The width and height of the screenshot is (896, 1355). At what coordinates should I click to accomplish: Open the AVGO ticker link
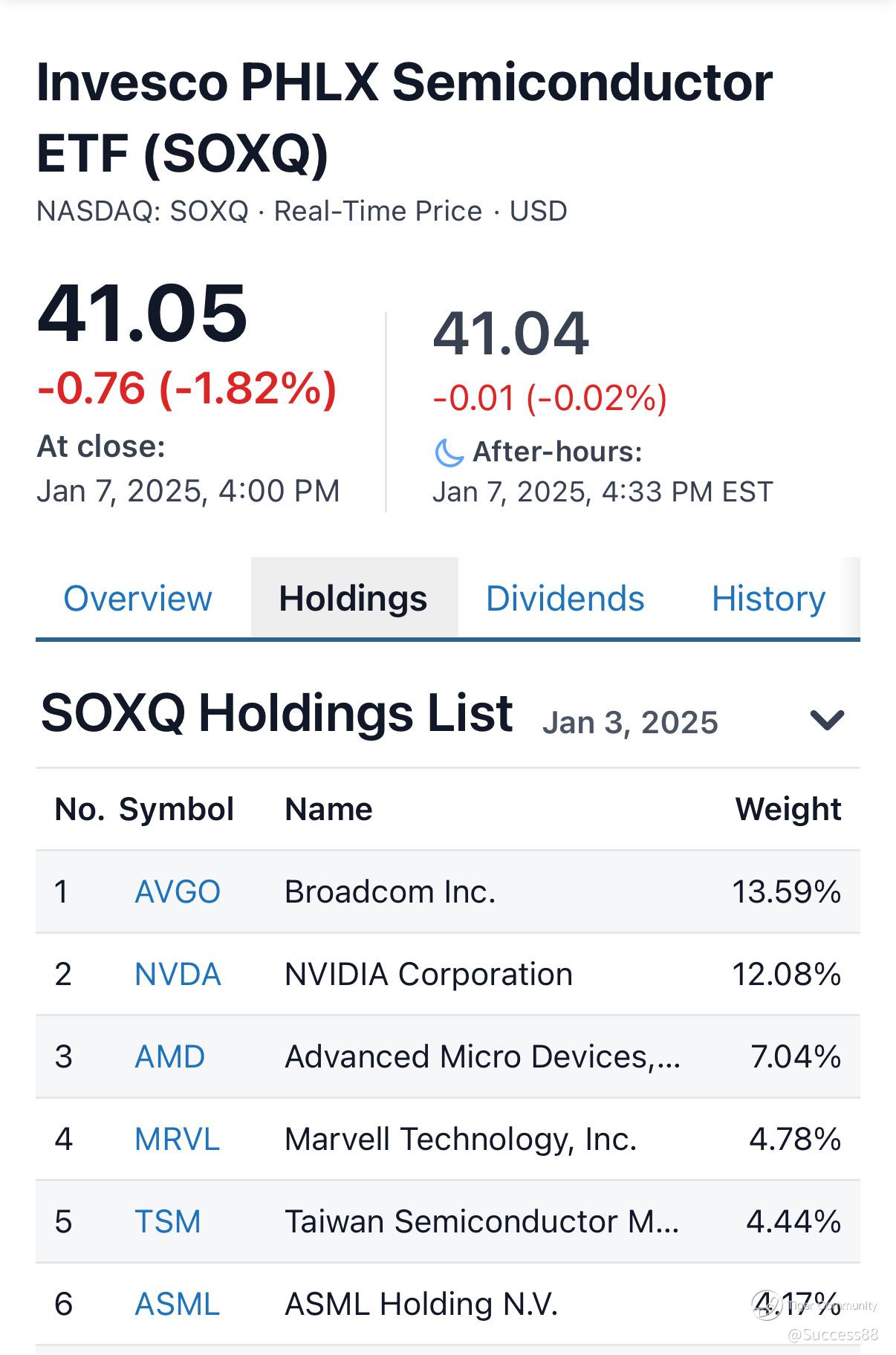click(x=178, y=891)
